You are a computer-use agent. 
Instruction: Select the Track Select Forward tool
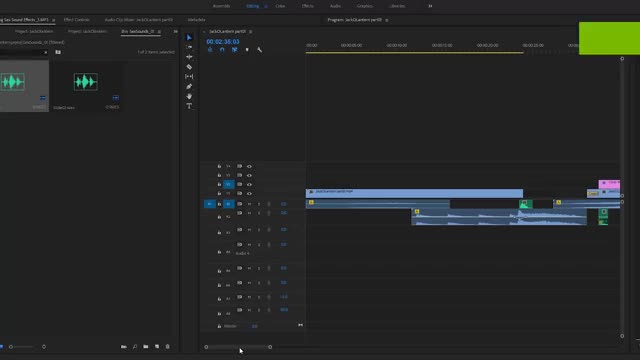pyautogui.click(x=189, y=47)
